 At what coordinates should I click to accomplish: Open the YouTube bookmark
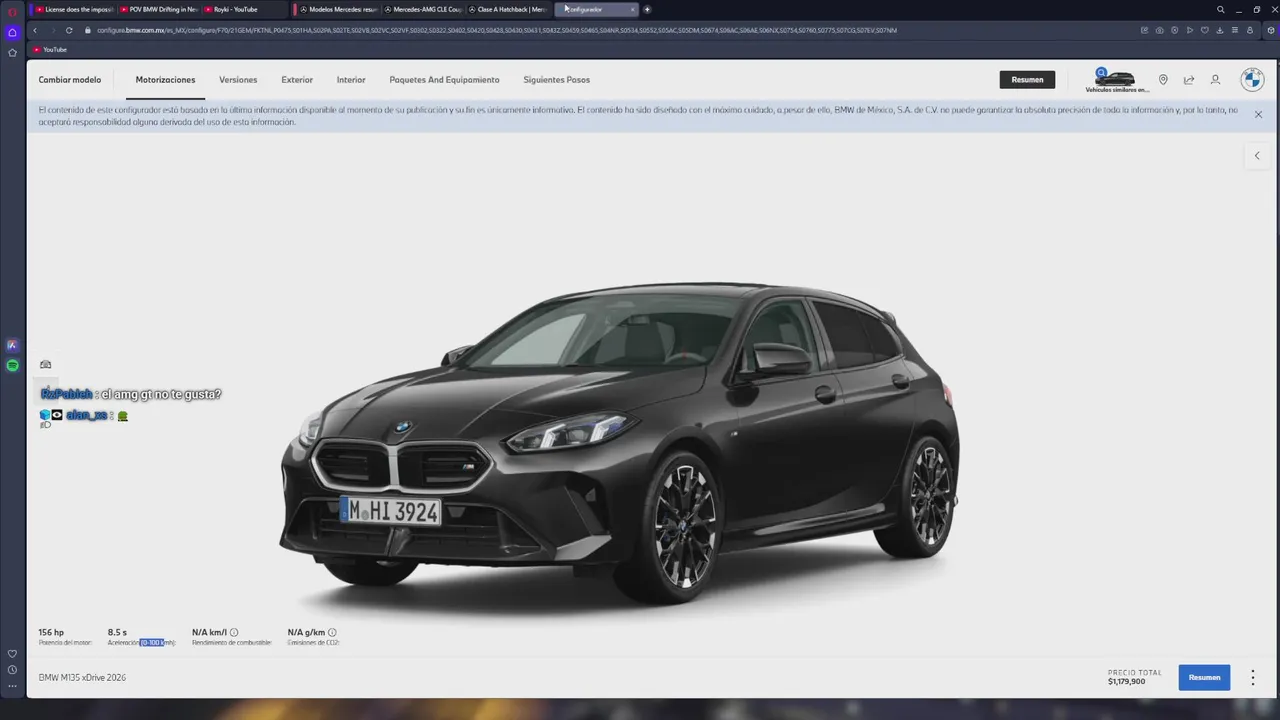(50, 49)
